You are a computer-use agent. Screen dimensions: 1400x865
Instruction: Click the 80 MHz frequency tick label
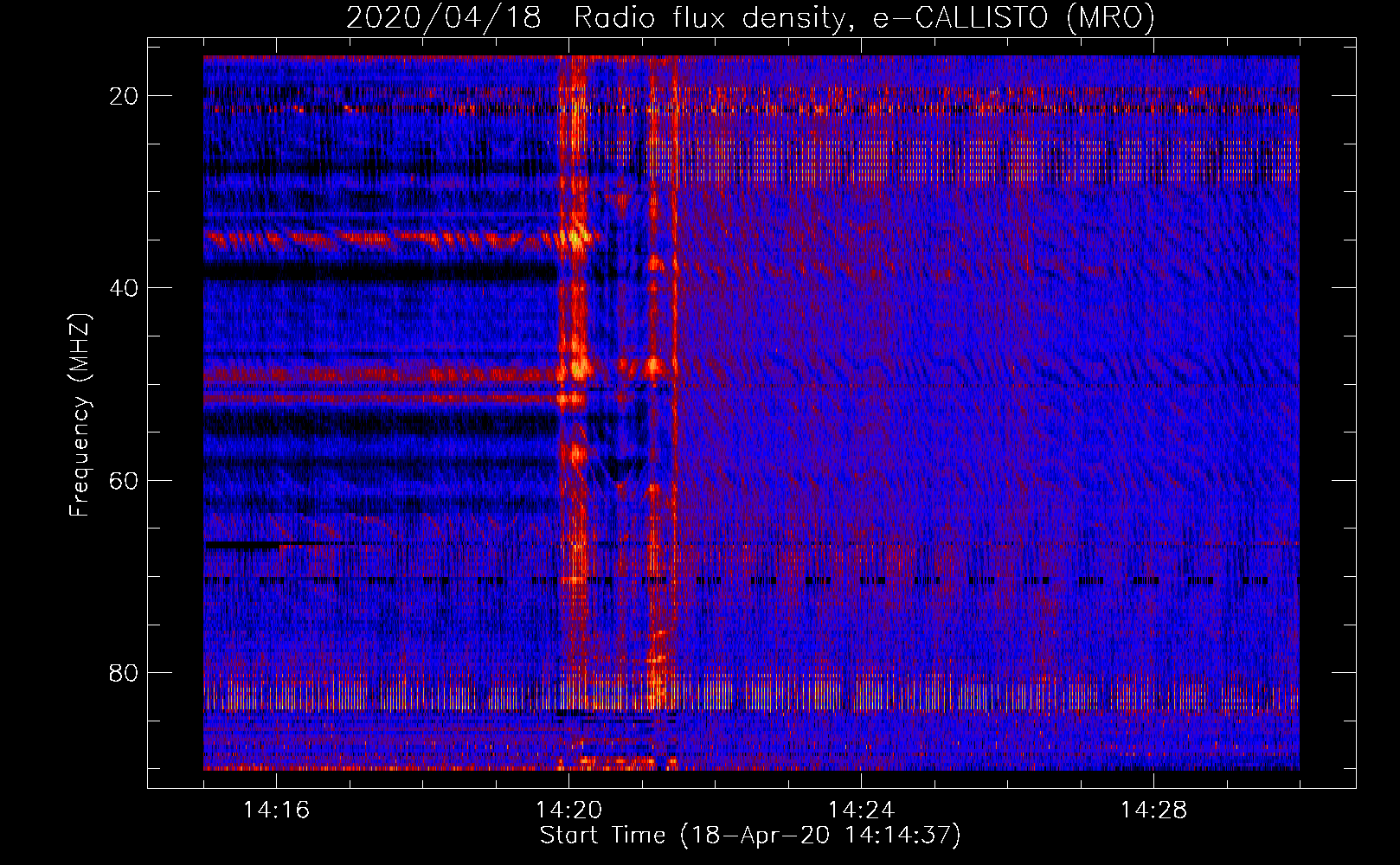tap(124, 672)
